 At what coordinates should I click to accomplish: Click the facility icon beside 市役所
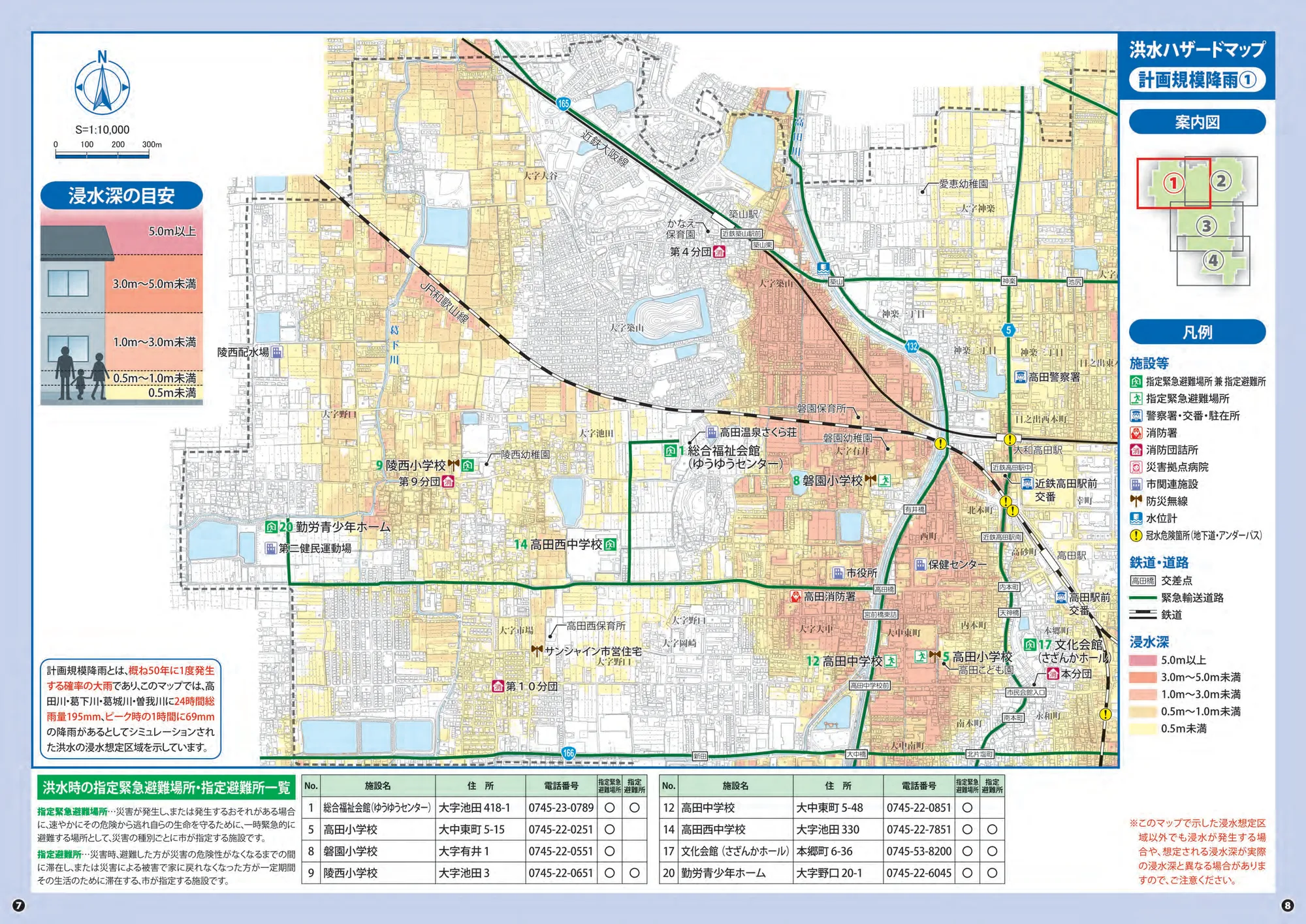(838, 573)
